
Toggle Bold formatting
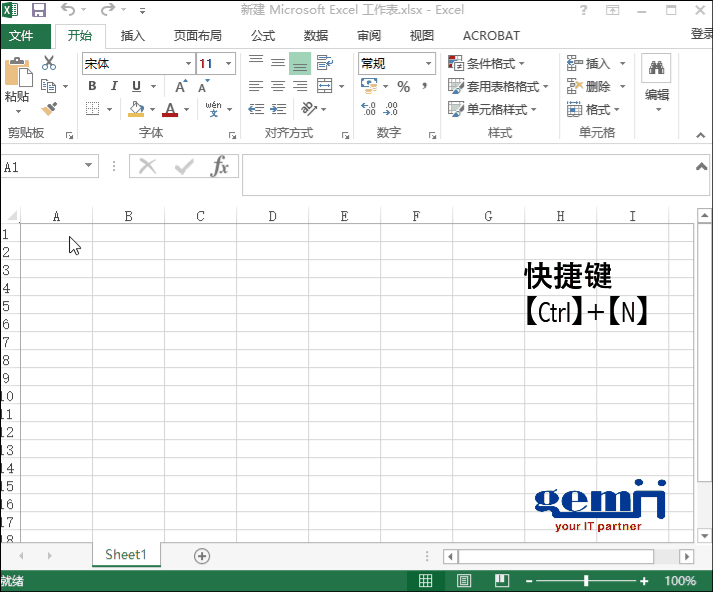(x=92, y=87)
